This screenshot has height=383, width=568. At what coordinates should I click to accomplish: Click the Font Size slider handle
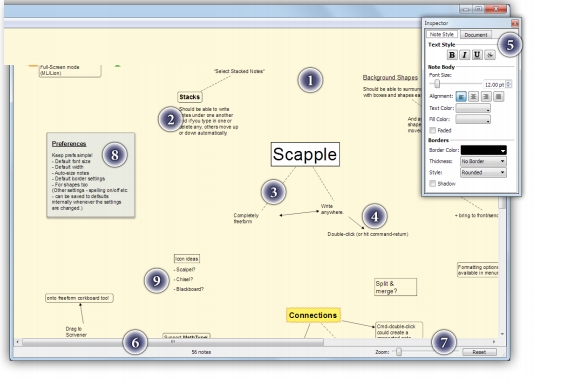click(x=437, y=84)
